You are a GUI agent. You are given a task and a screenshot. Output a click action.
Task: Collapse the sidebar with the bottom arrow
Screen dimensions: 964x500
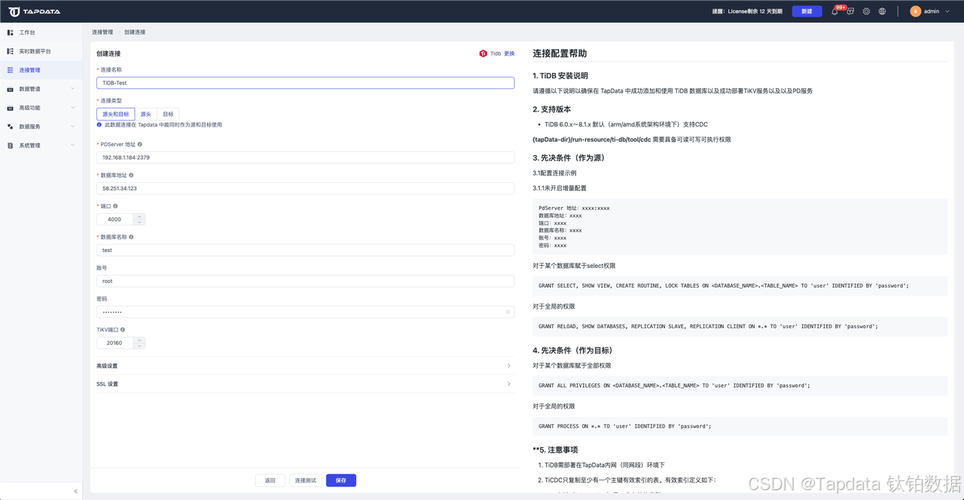(76, 491)
